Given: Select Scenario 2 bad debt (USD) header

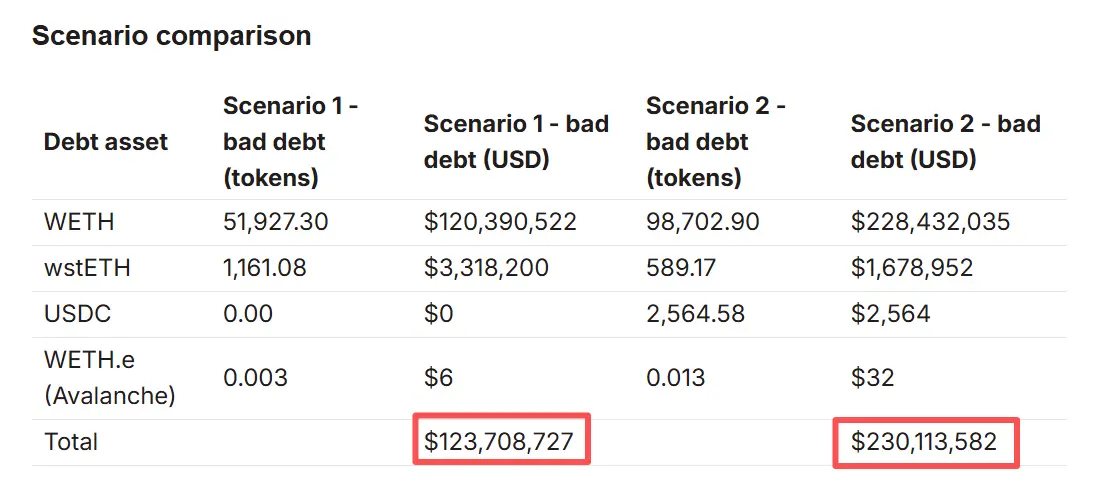Looking at the screenshot, I should click(x=945, y=142).
